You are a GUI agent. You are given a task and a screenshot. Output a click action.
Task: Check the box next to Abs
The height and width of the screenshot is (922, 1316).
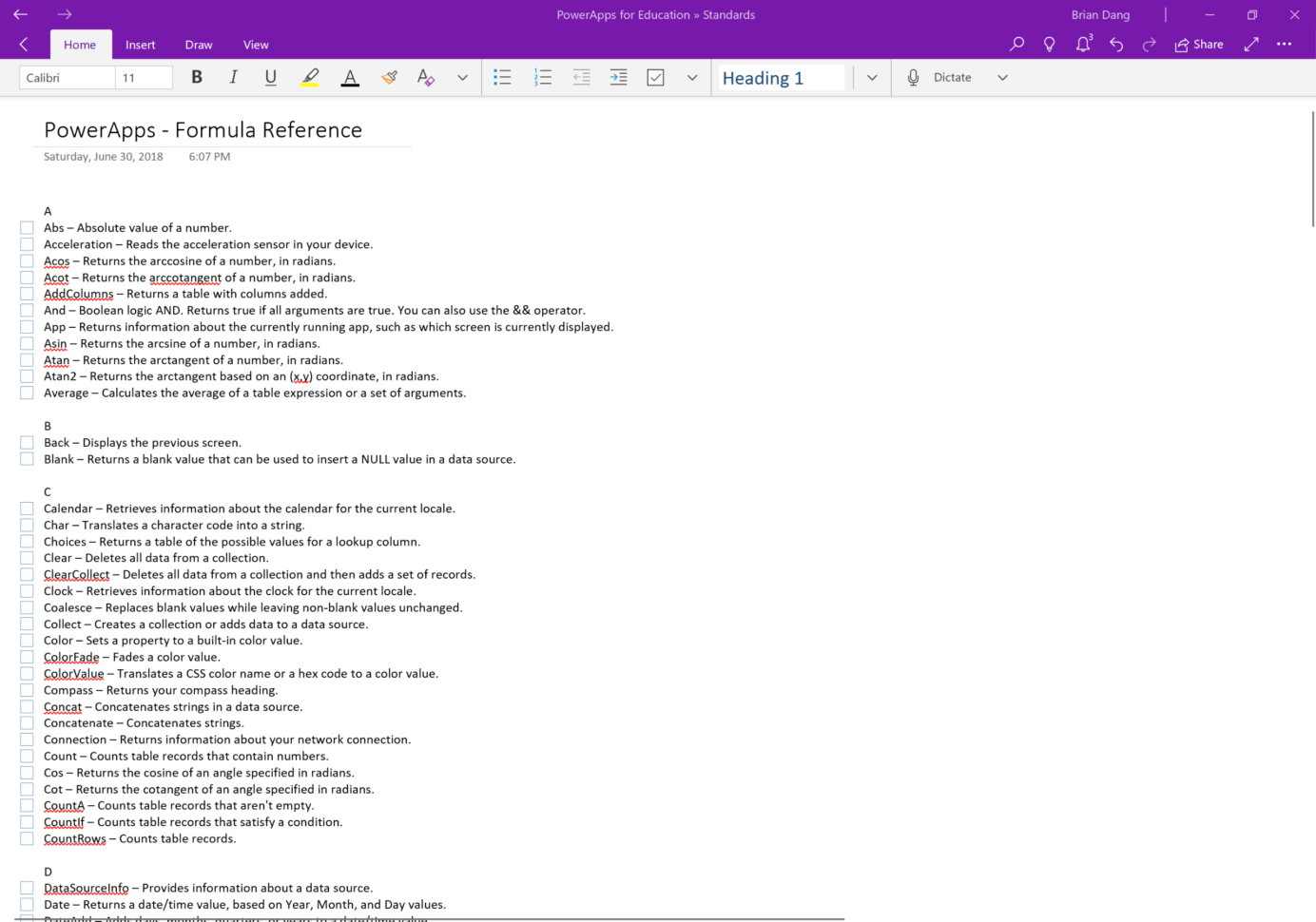[x=27, y=227]
